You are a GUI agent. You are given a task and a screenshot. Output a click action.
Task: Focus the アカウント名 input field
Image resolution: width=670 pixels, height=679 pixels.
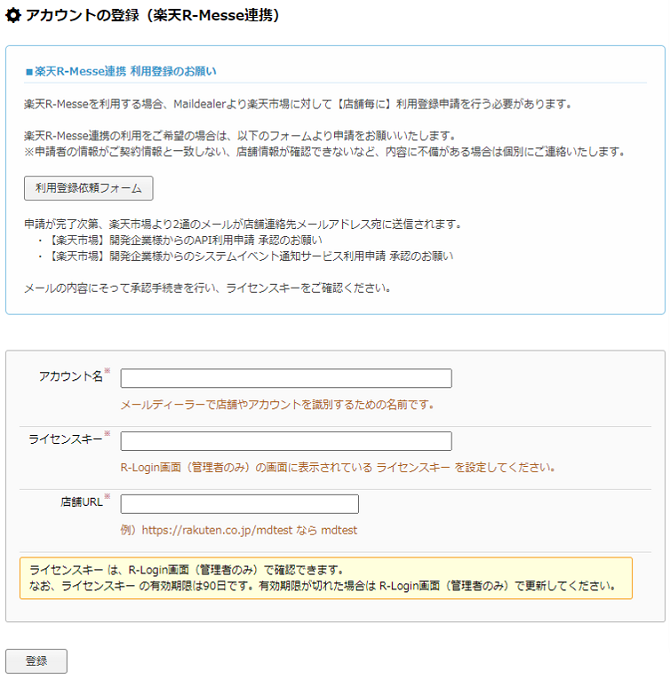(286, 378)
